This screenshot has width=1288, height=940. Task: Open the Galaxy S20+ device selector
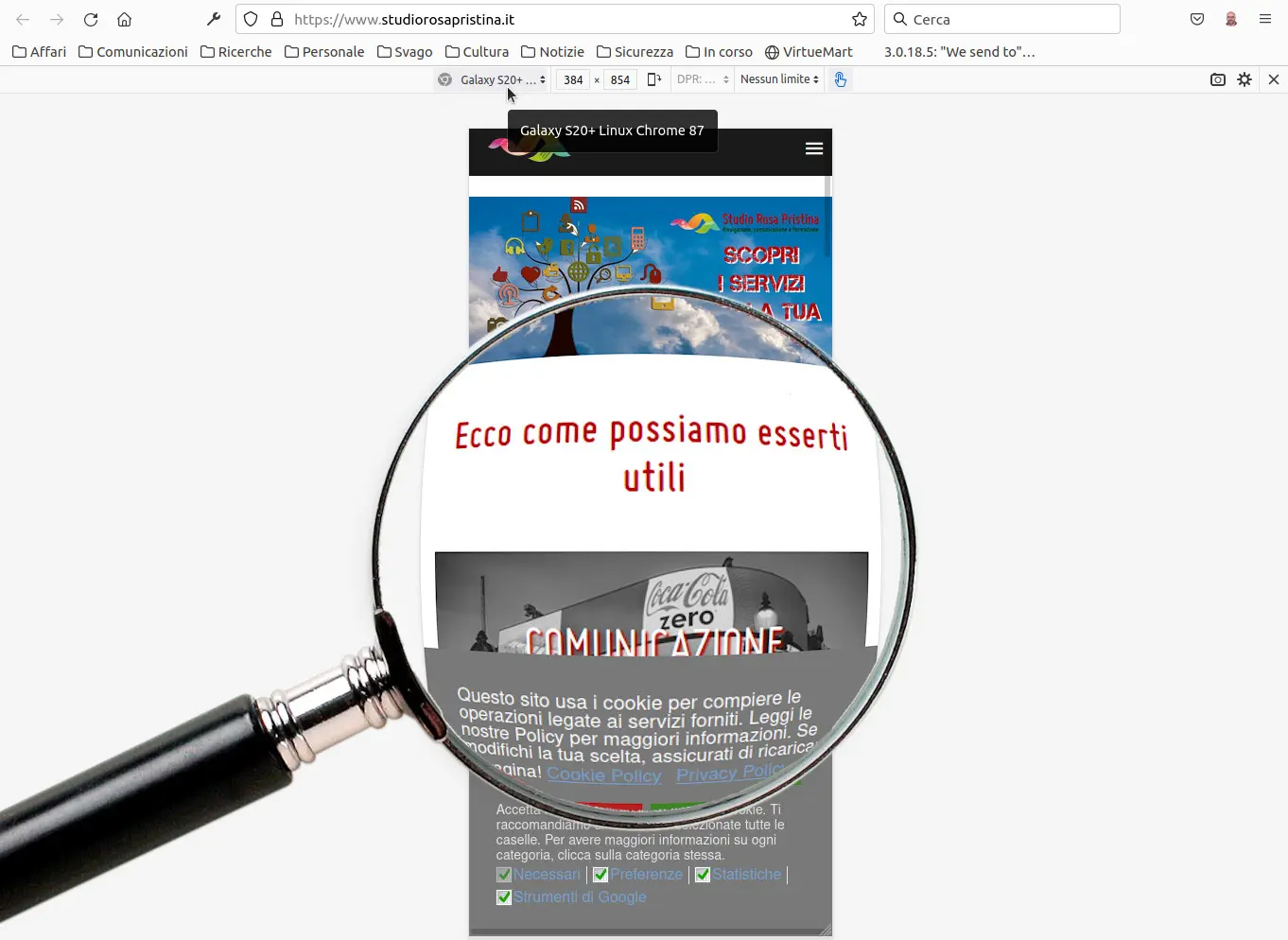493,79
